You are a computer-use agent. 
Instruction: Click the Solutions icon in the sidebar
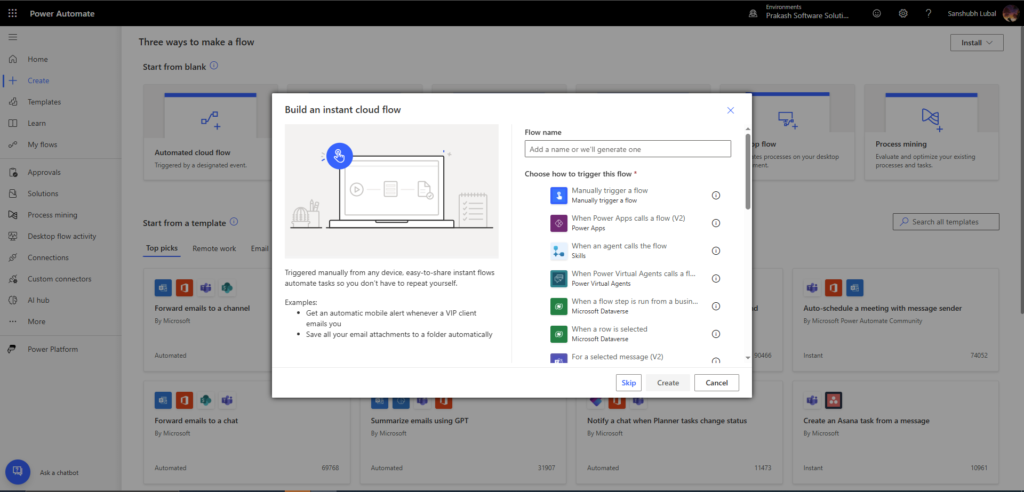pos(12,193)
